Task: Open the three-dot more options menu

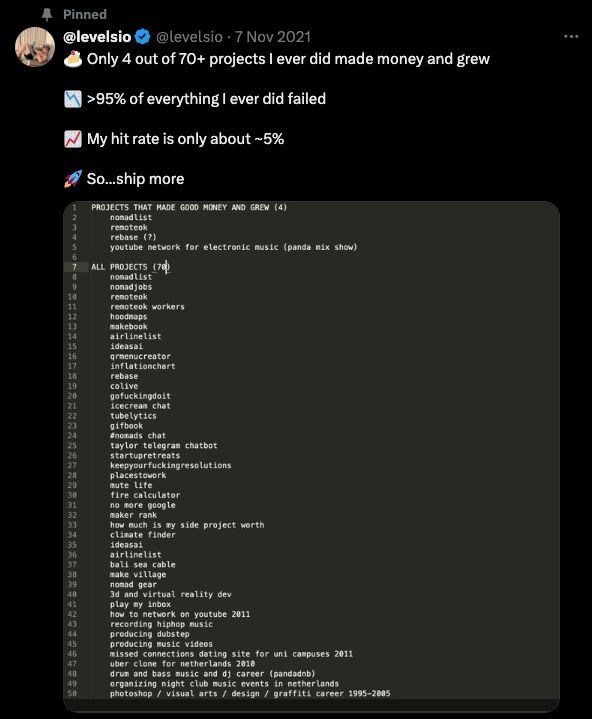Action: [571, 36]
